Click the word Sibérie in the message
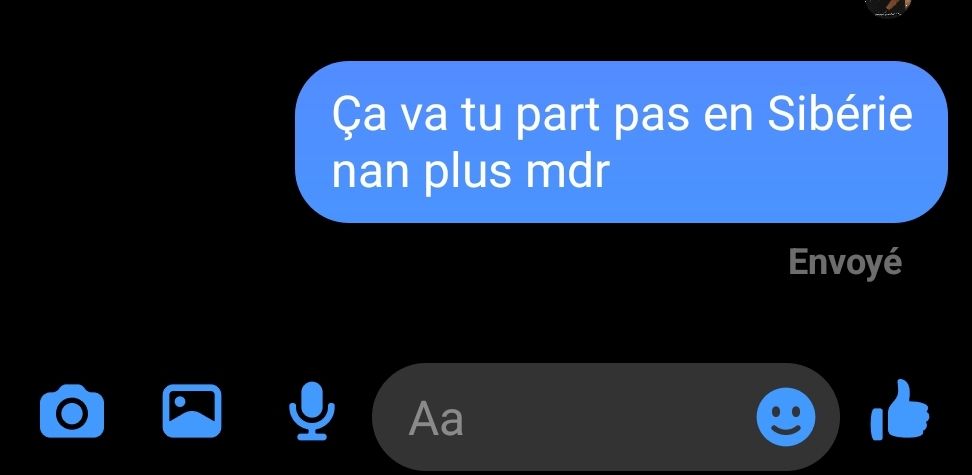The height and width of the screenshot is (475, 972). (840, 115)
